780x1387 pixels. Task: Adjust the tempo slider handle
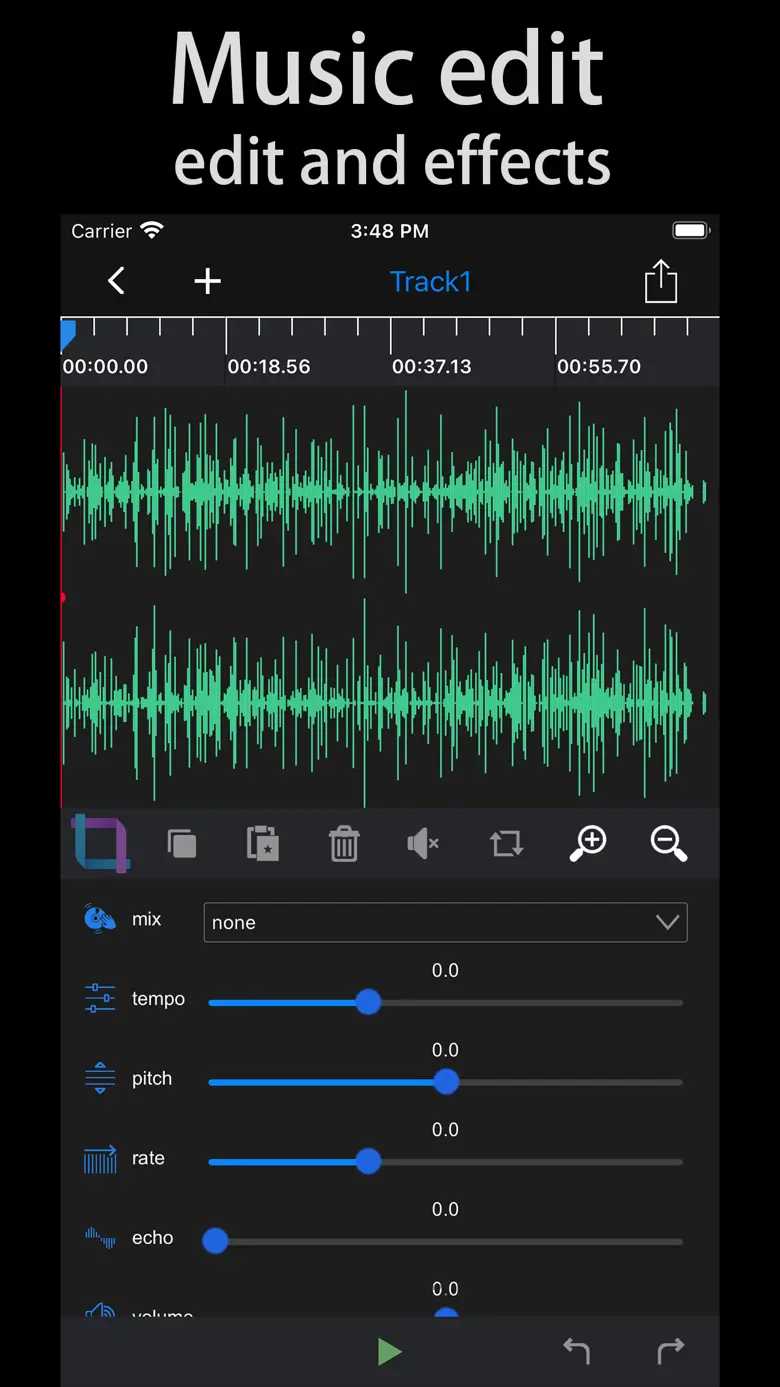[x=368, y=1002]
